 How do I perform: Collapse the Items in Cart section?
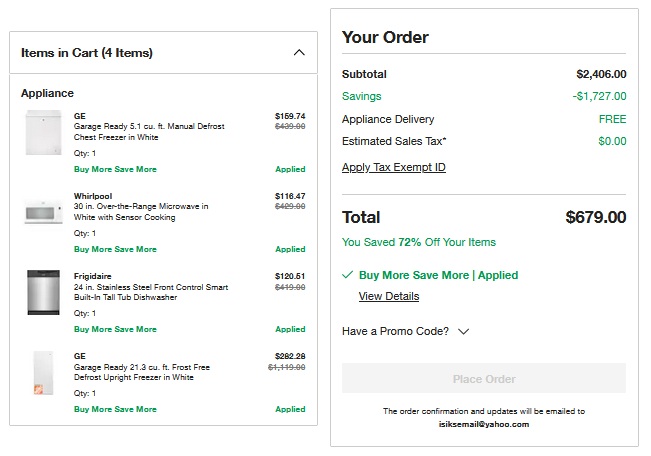tap(299, 53)
